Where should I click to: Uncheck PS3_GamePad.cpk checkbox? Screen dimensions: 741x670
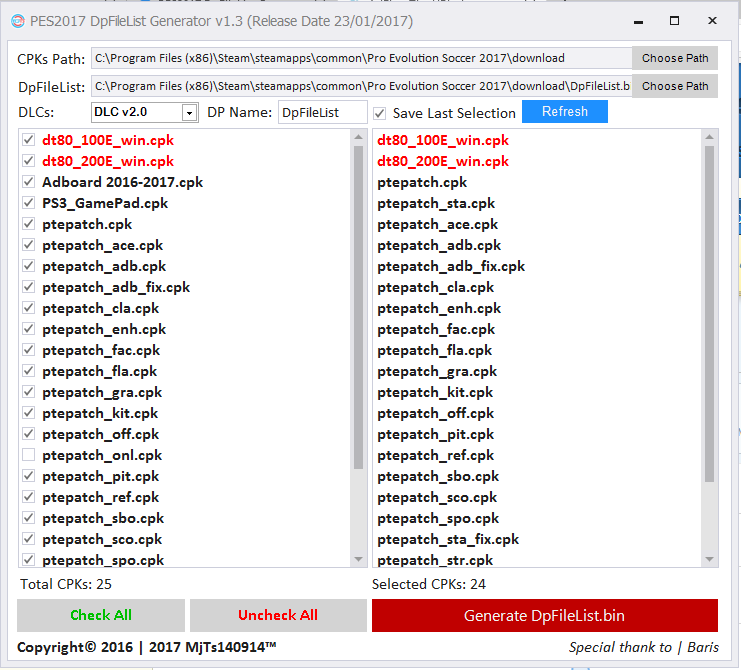pyautogui.click(x=28, y=203)
